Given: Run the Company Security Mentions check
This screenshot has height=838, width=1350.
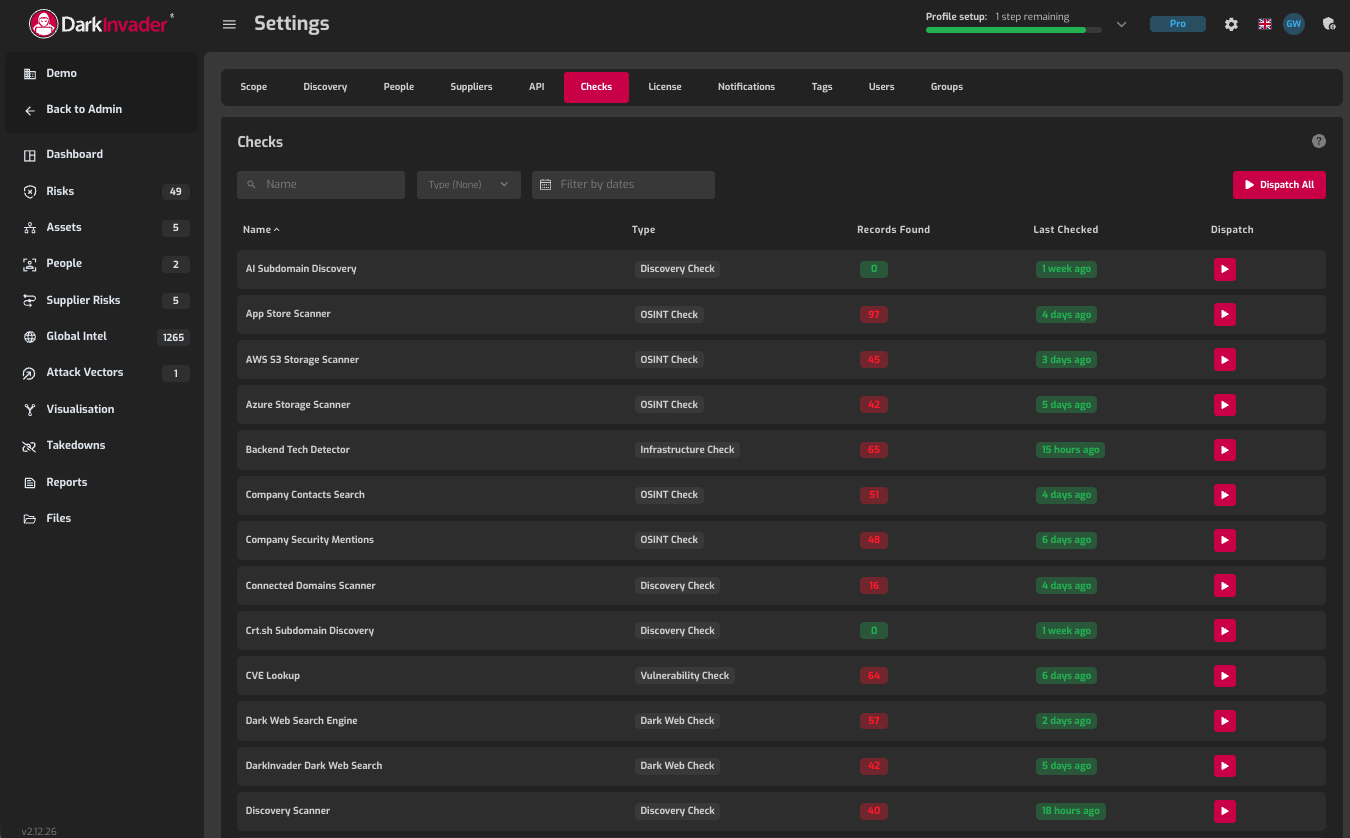Looking at the screenshot, I should coord(1224,540).
